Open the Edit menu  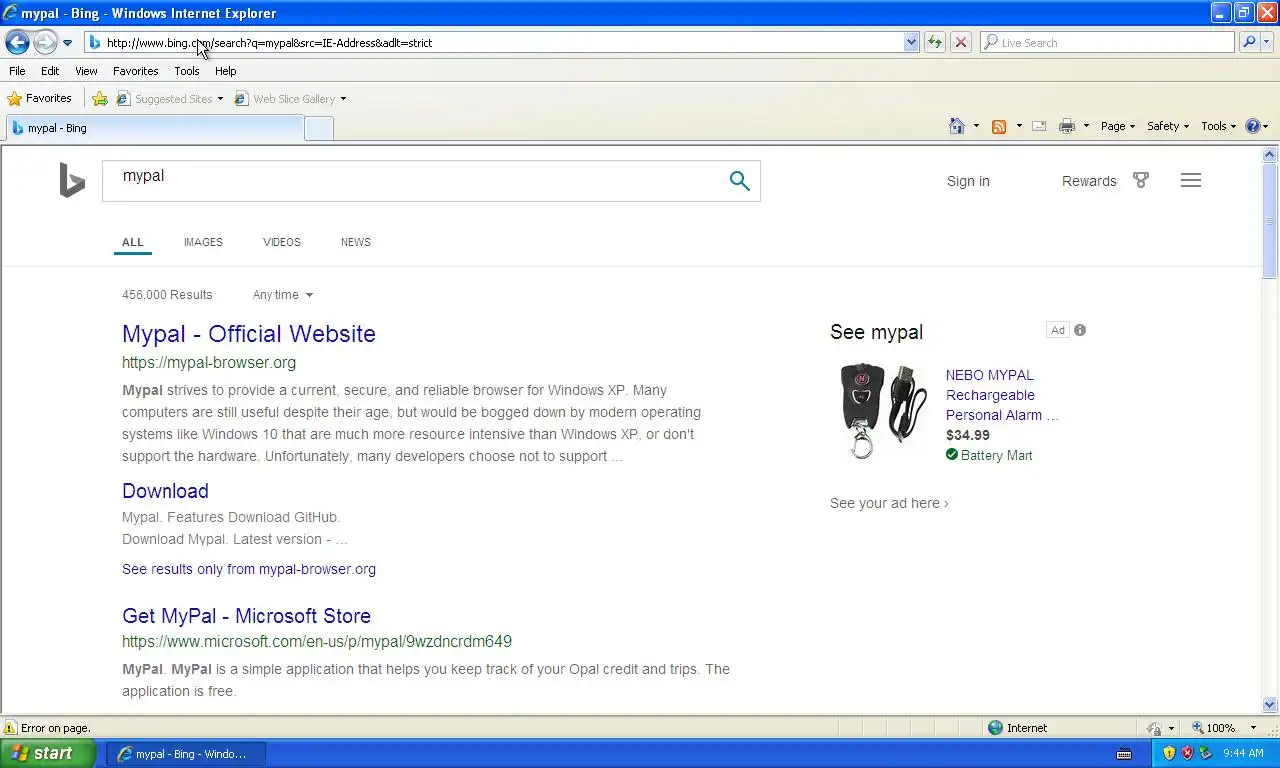50,71
